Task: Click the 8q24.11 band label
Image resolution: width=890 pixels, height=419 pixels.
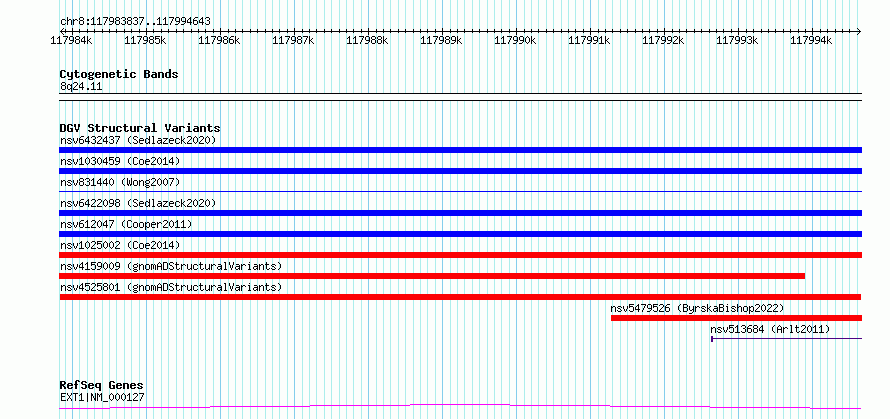Action: [81, 87]
